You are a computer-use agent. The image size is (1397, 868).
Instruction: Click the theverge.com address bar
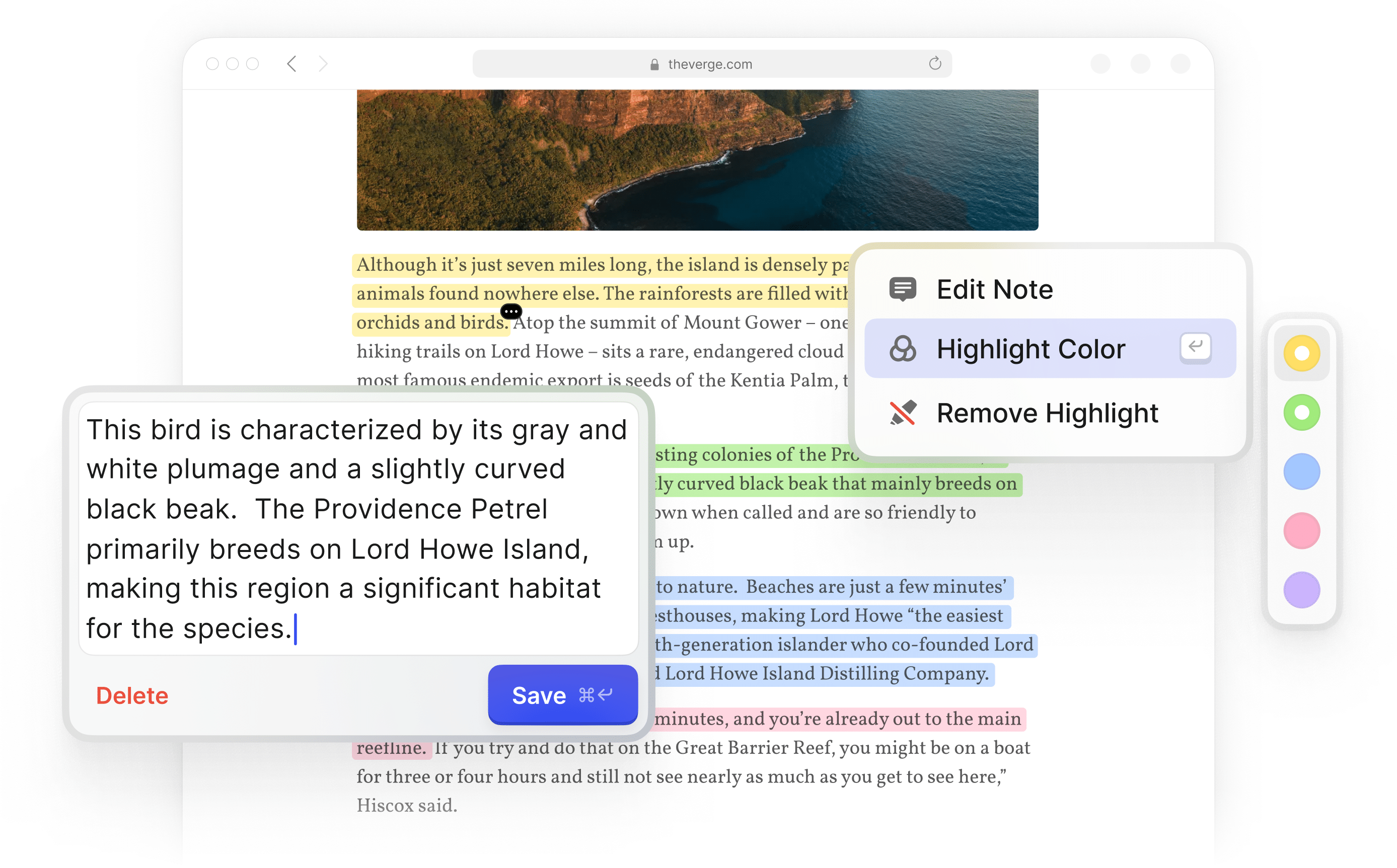point(711,64)
